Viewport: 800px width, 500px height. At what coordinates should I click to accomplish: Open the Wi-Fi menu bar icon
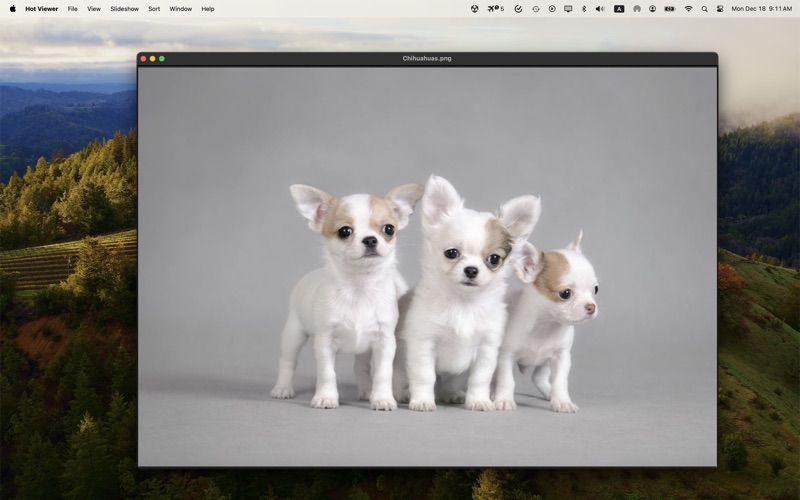click(689, 9)
